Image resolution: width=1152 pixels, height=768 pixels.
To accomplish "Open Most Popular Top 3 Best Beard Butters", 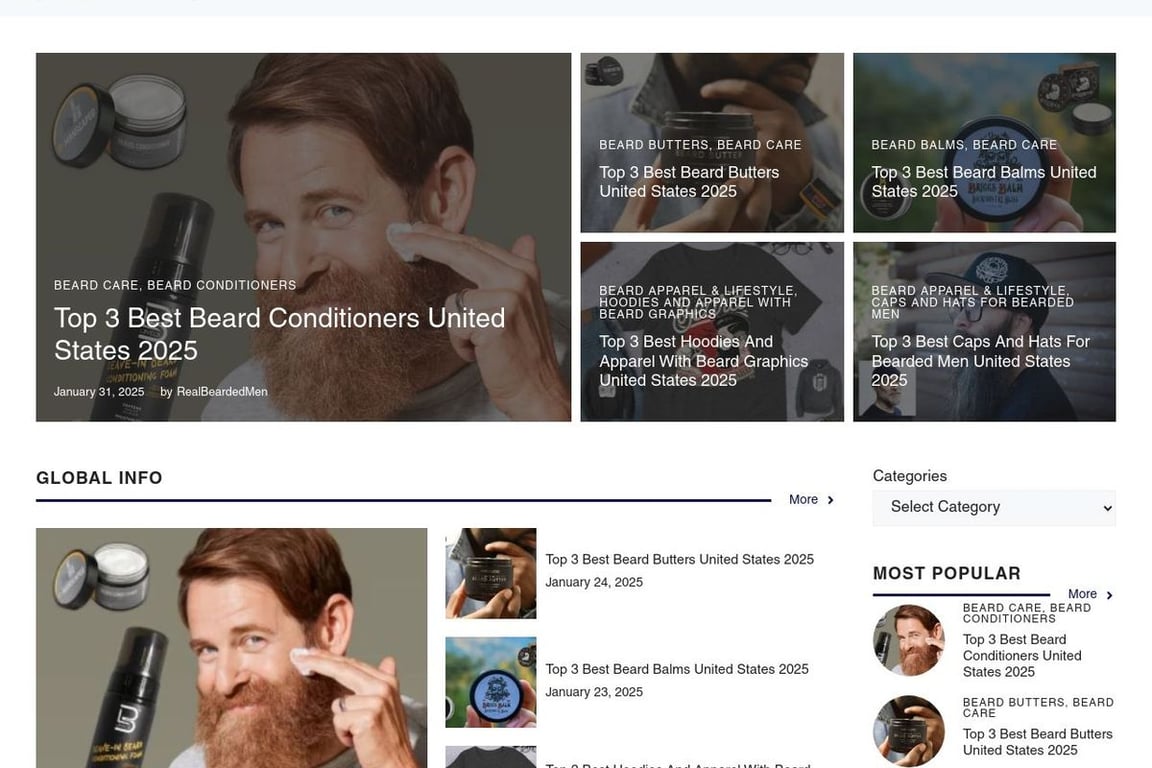I will point(1037,742).
